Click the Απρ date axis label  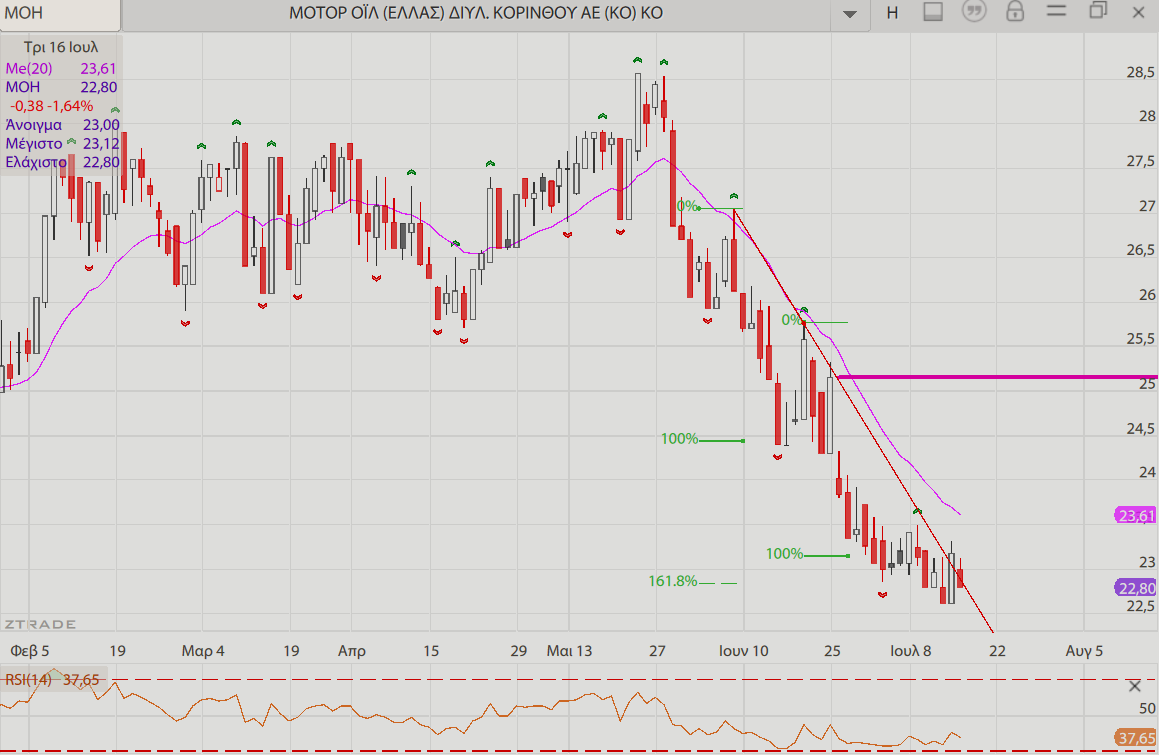pos(352,651)
